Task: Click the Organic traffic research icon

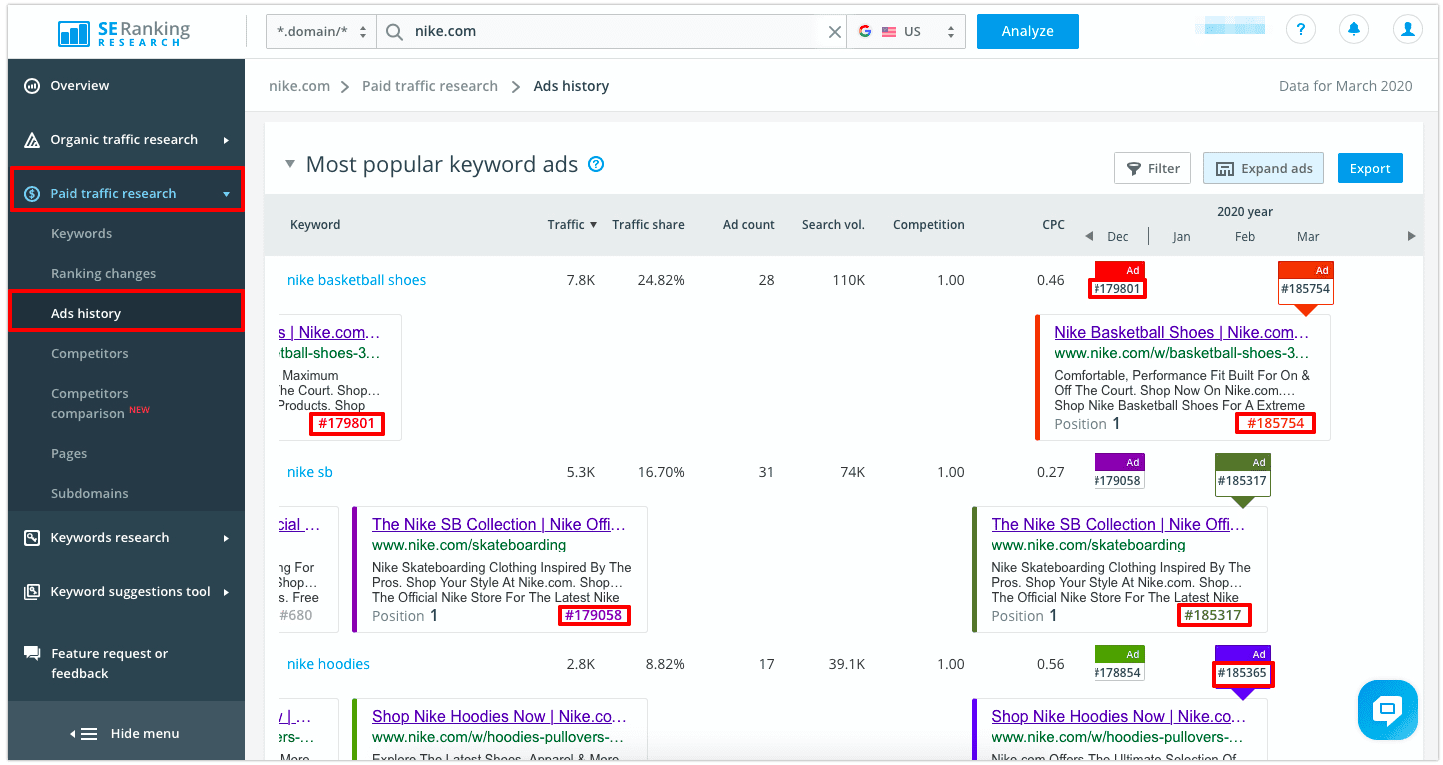Action: (x=32, y=140)
